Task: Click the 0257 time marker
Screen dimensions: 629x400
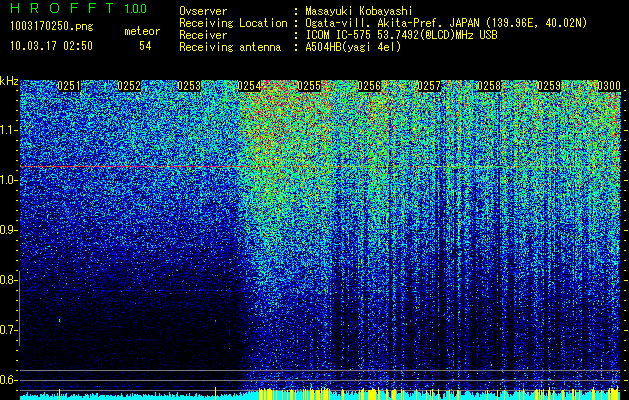Action: pos(429,86)
